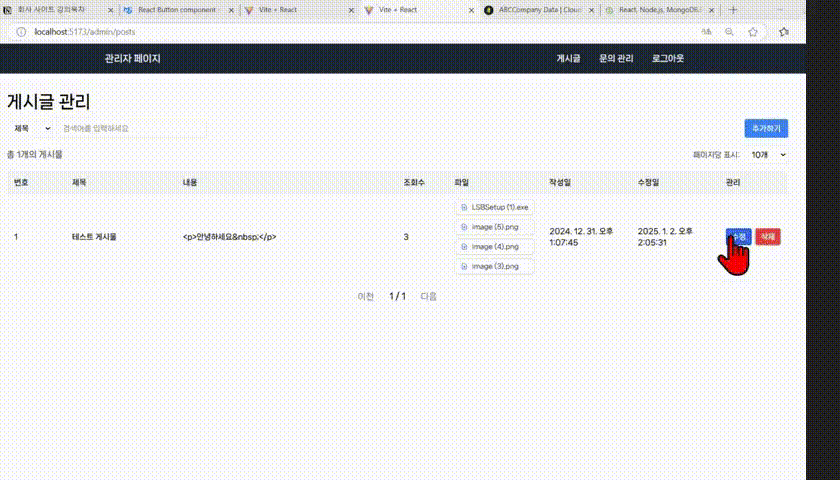Image resolution: width=840 pixels, height=480 pixels.
Task: Click the 이전 pagination button
Action: [x=365, y=296]
